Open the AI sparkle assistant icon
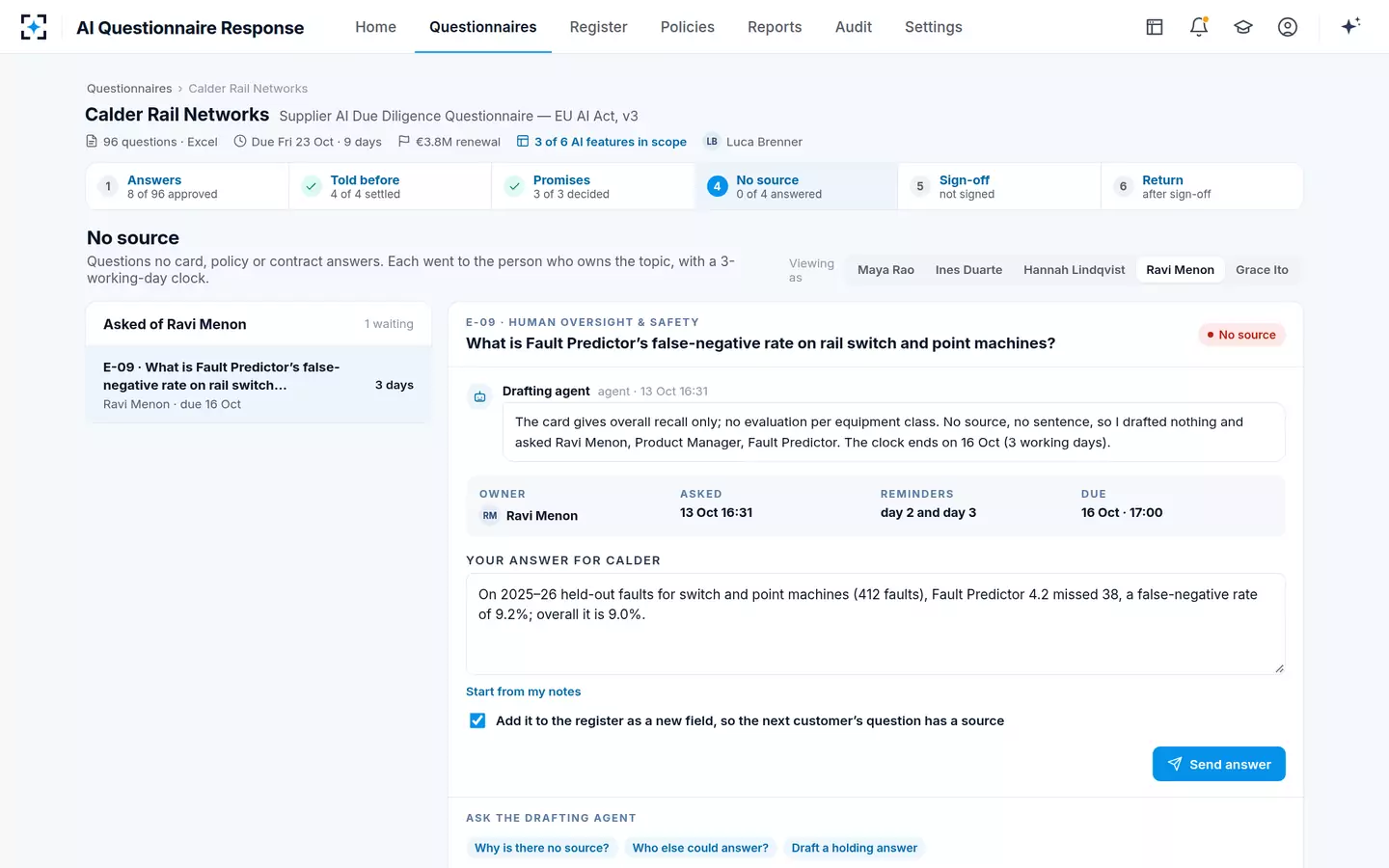This screenshot has width=1389, height=868. point(1350,26)
